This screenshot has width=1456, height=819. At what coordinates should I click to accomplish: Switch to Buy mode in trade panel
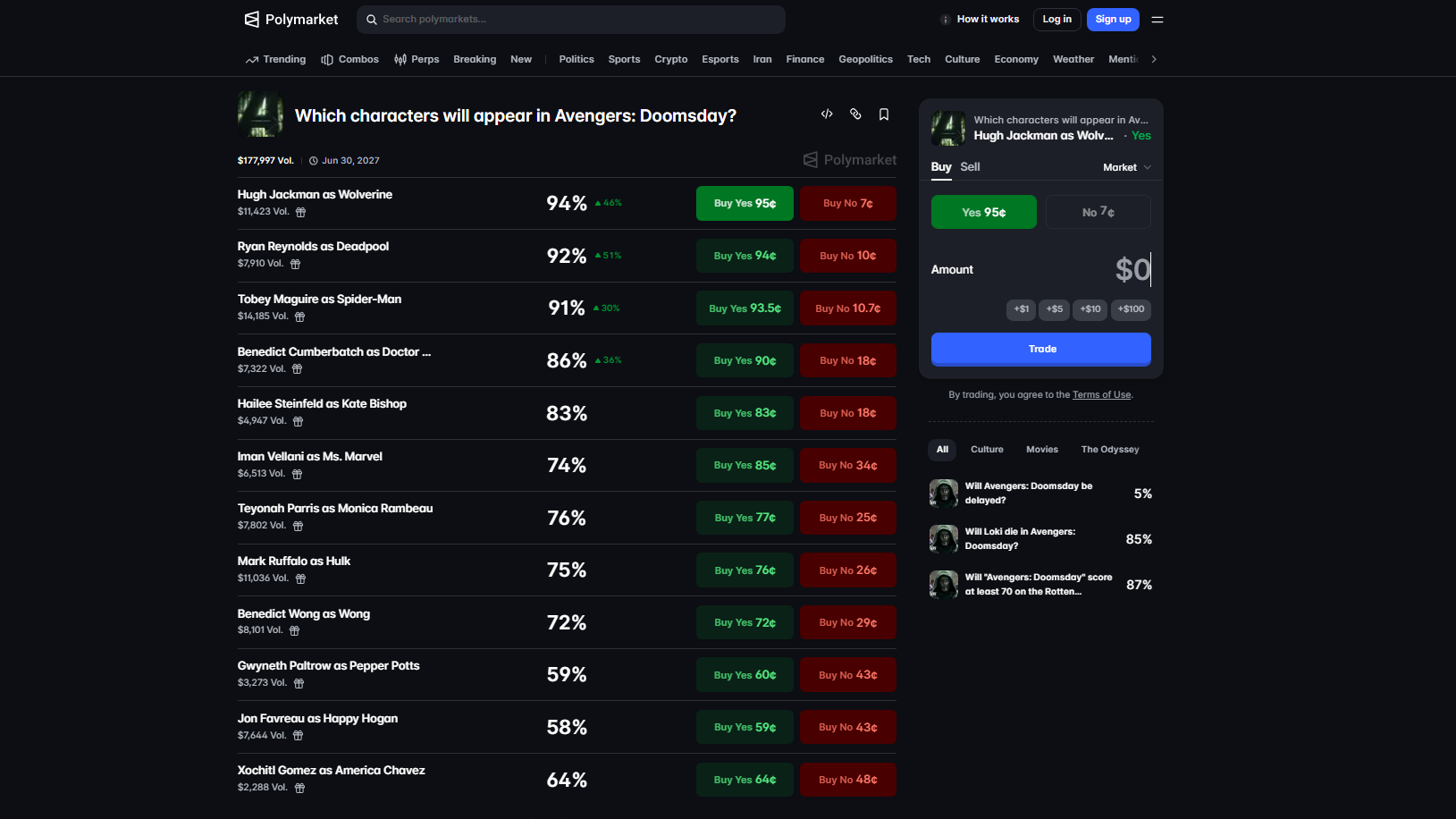(x=941, y=167)
